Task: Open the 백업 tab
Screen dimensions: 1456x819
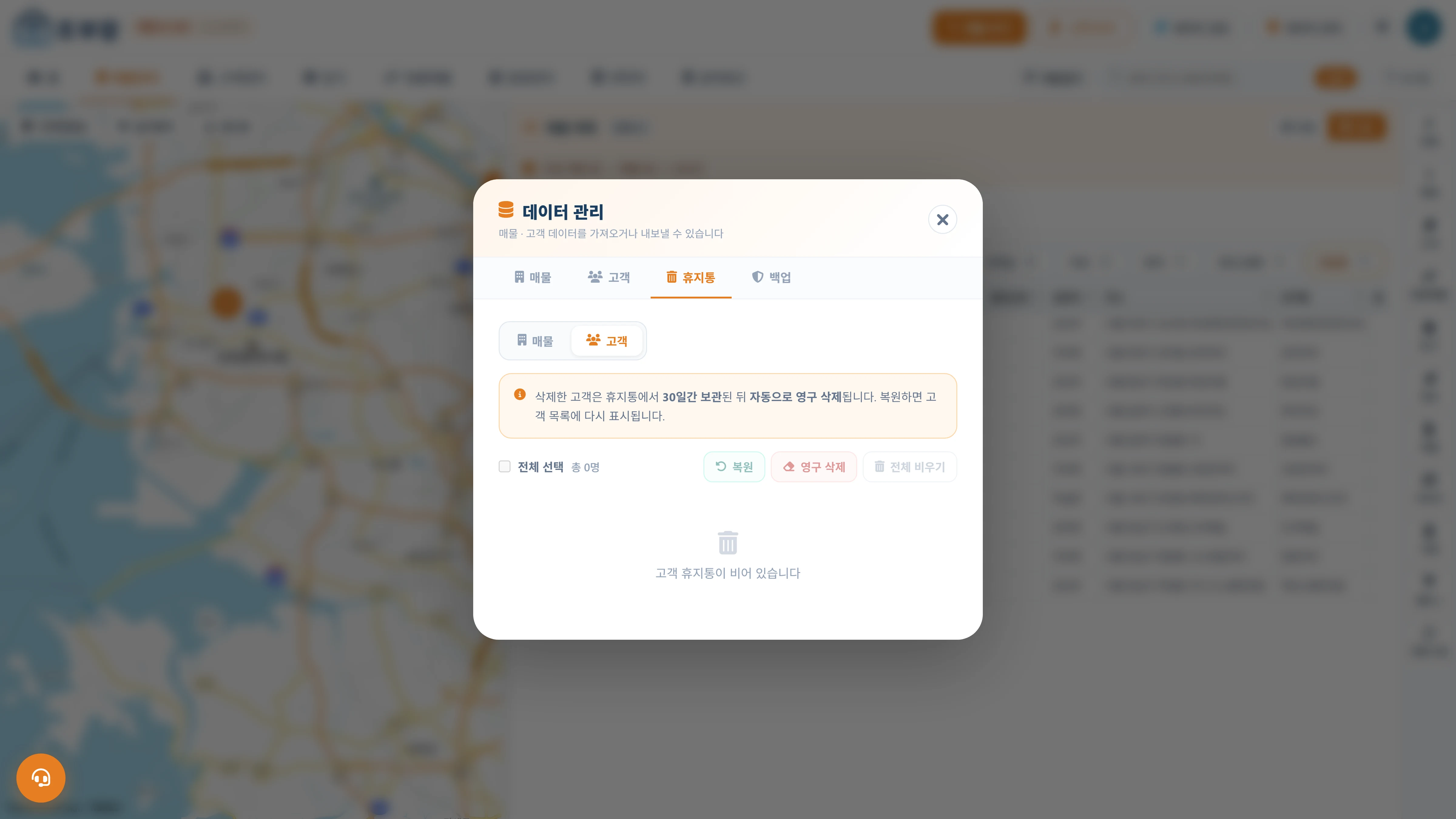Action: 771,278
